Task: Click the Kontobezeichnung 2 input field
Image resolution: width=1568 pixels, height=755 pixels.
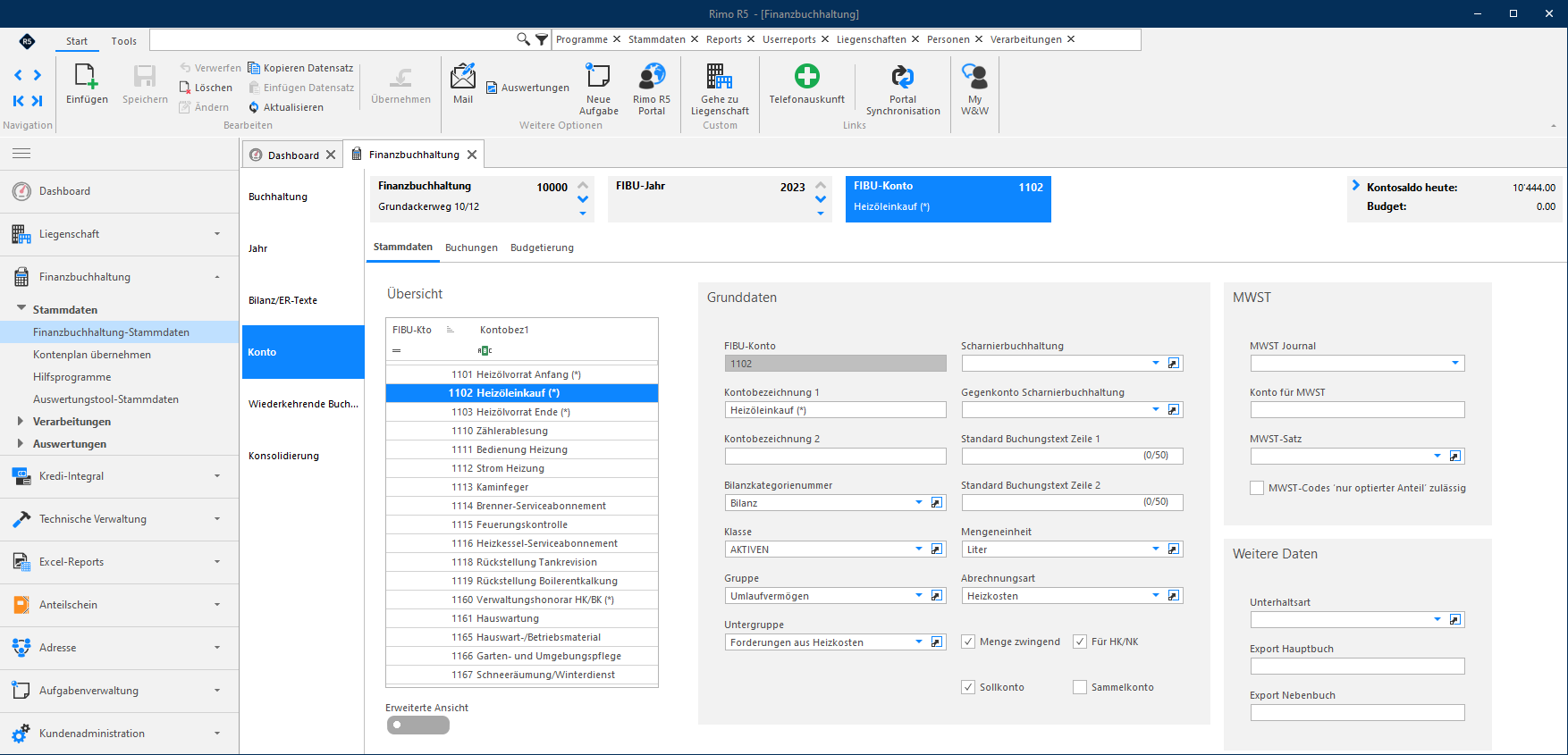Action: (835, 457)
